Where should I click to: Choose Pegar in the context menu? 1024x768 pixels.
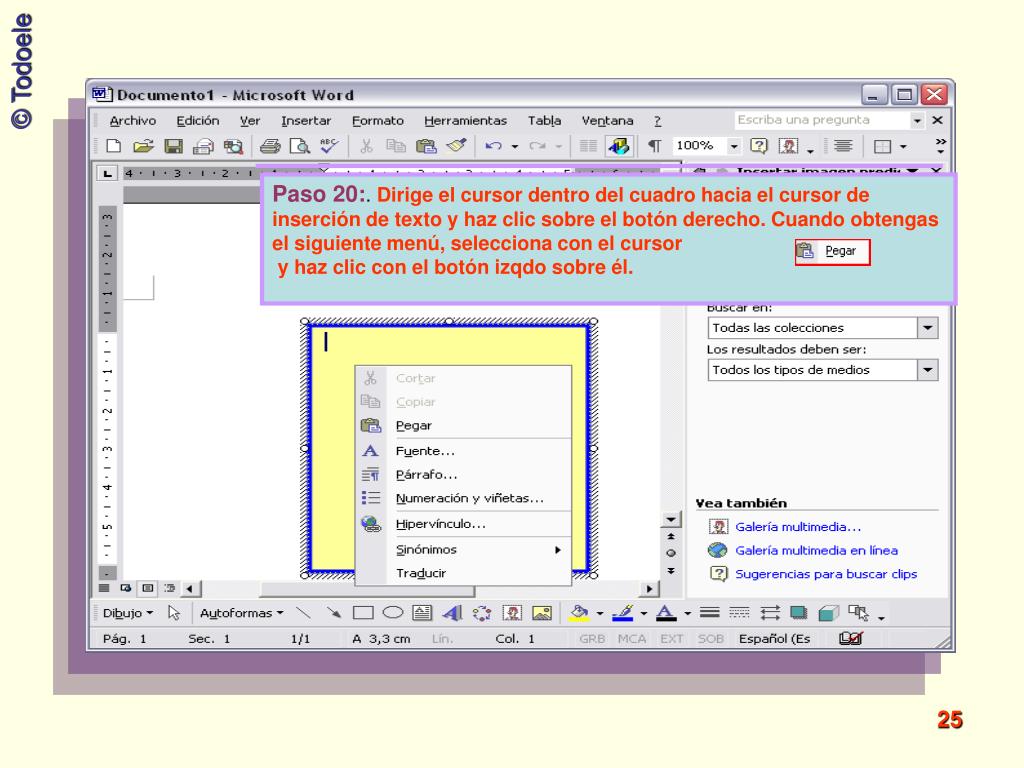coord(464,426)
